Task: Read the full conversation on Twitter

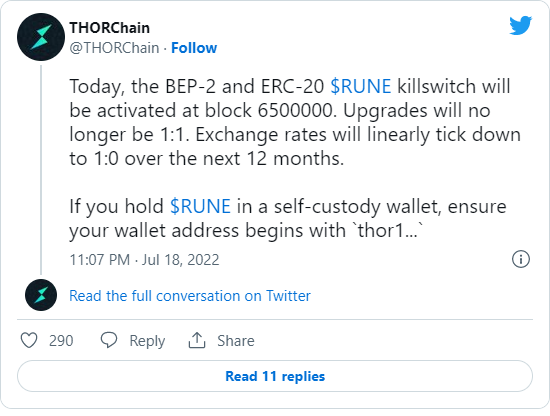Action: (190, 296)
